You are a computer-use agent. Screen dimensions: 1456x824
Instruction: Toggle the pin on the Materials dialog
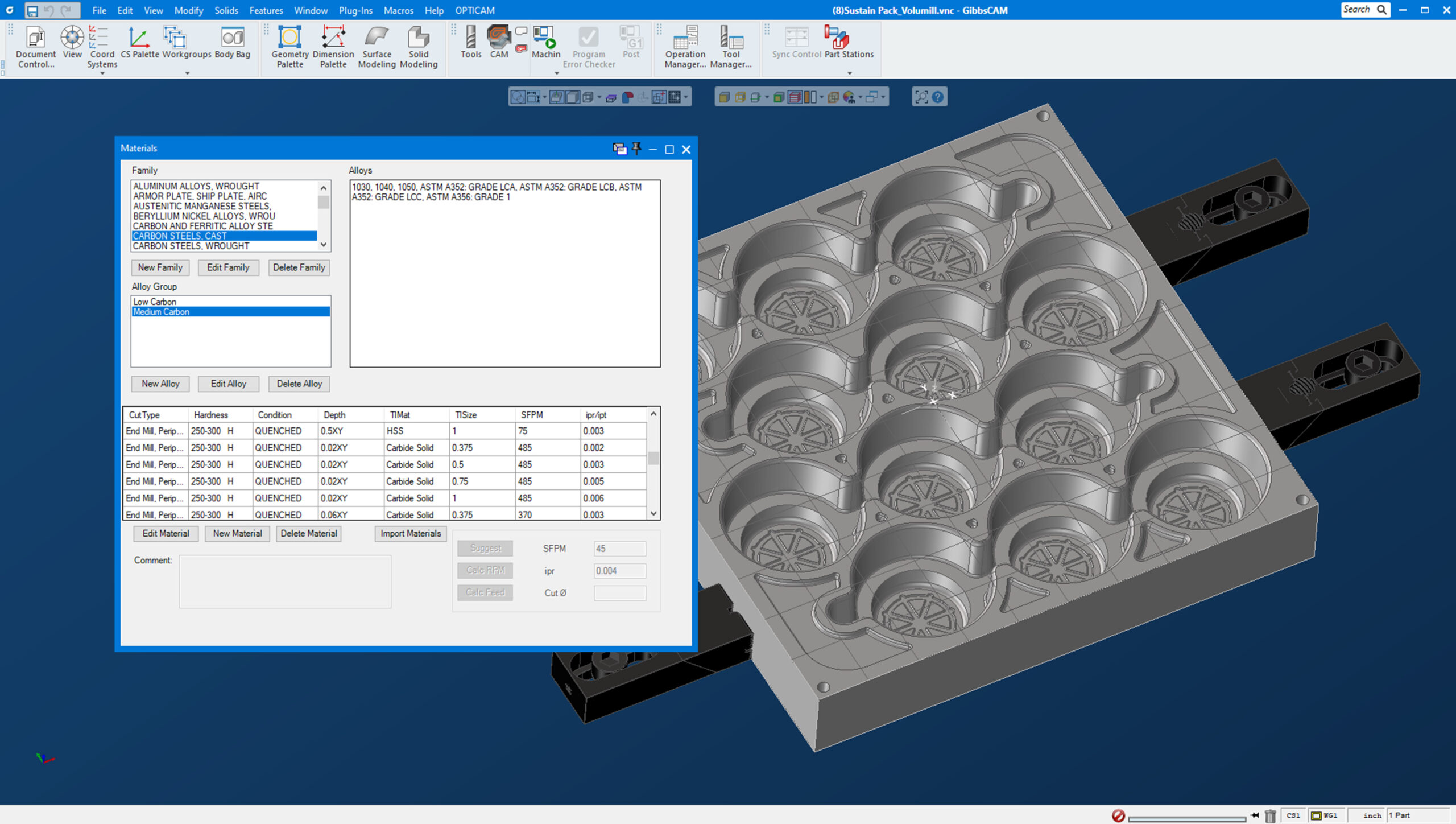[635, 149]
